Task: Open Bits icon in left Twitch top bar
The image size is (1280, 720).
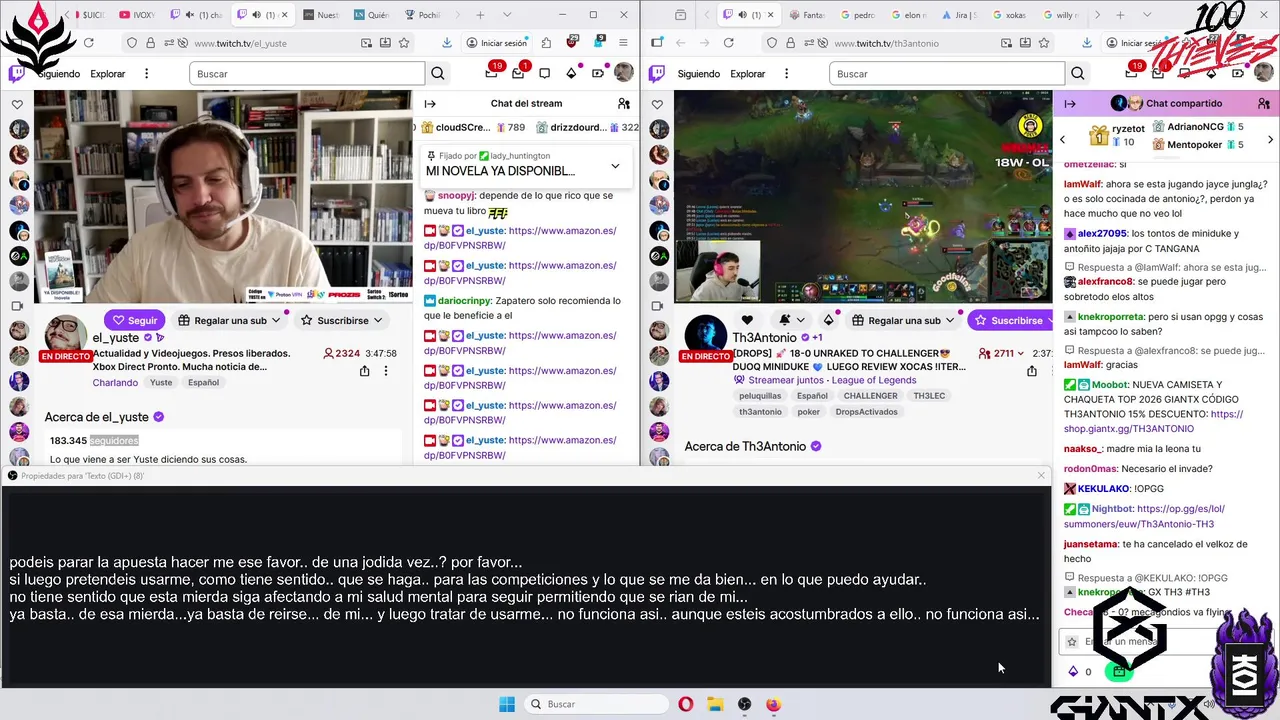Action: pos(571,73)
